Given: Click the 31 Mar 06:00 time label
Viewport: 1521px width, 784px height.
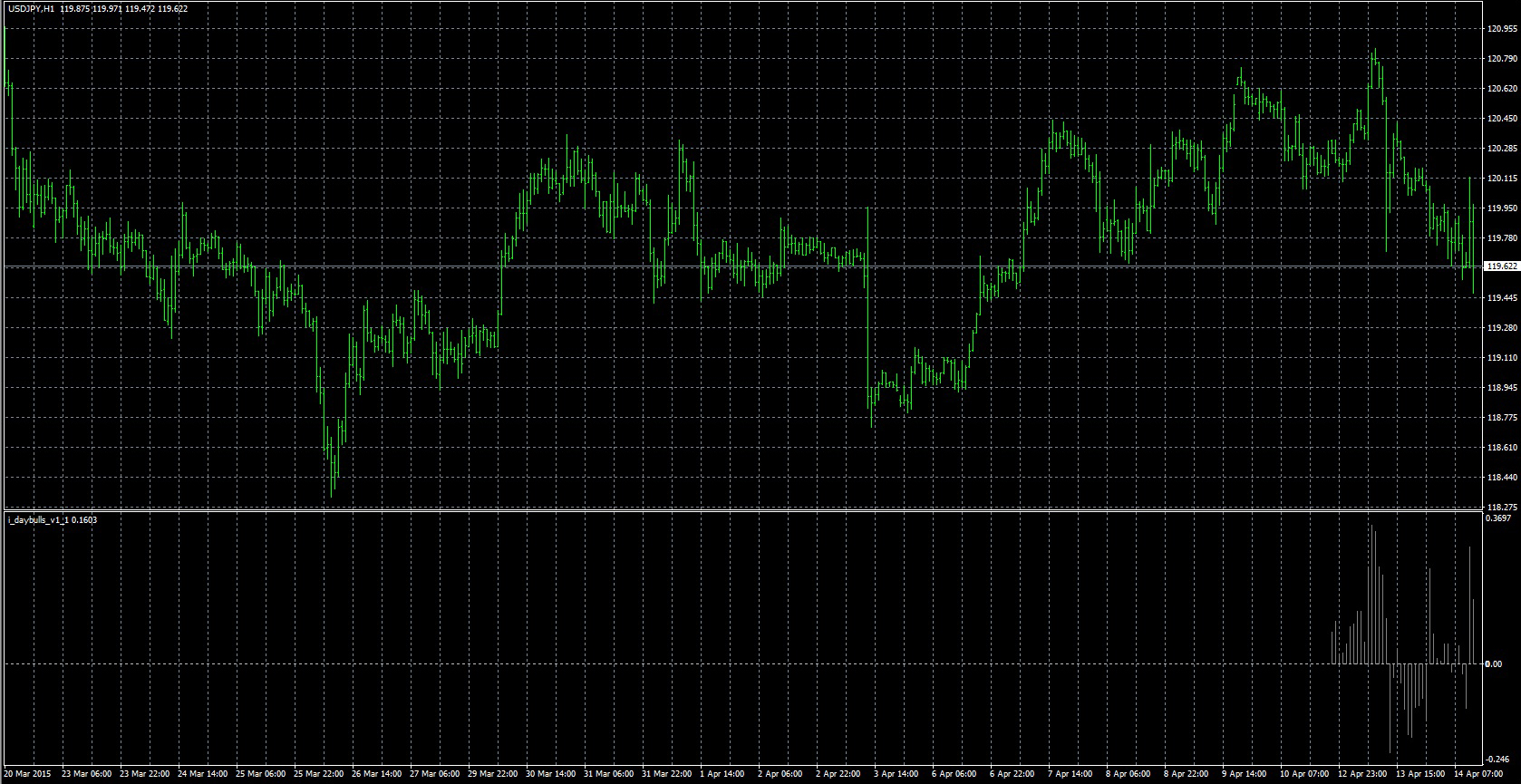Looking at the screenshot, I should [x=609, y=775].
